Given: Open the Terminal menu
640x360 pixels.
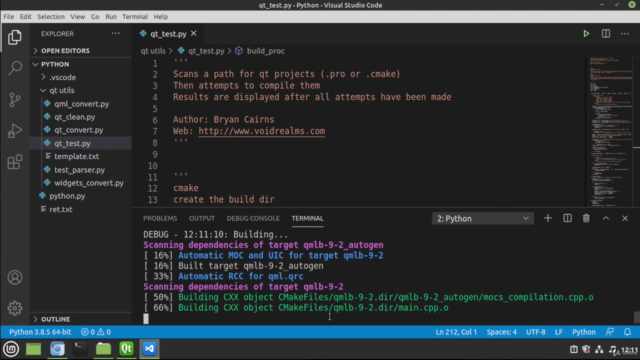Looking at the screenshot, I should (135, 17).
